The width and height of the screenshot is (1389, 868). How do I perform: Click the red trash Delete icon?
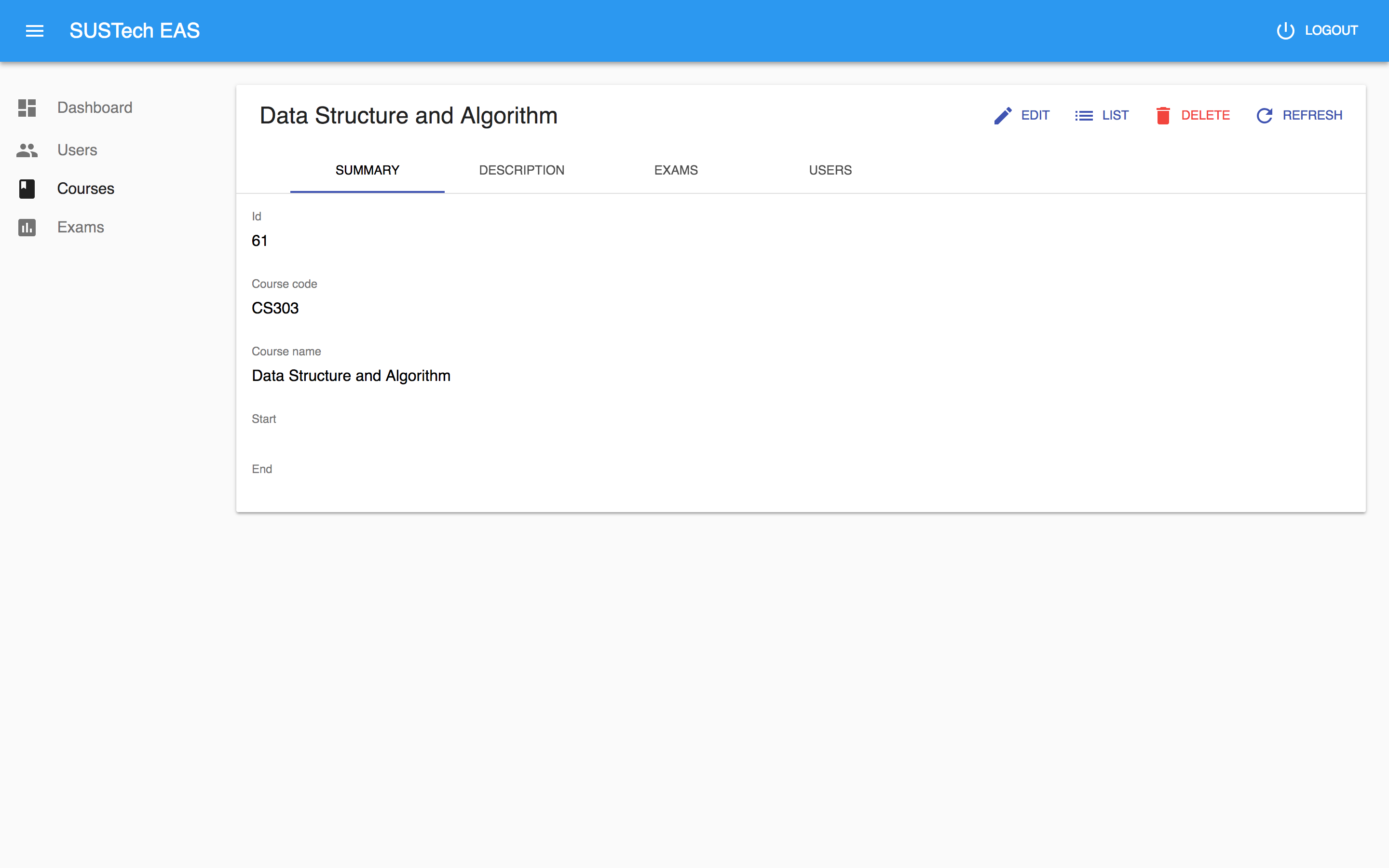tap(1163, 115)
